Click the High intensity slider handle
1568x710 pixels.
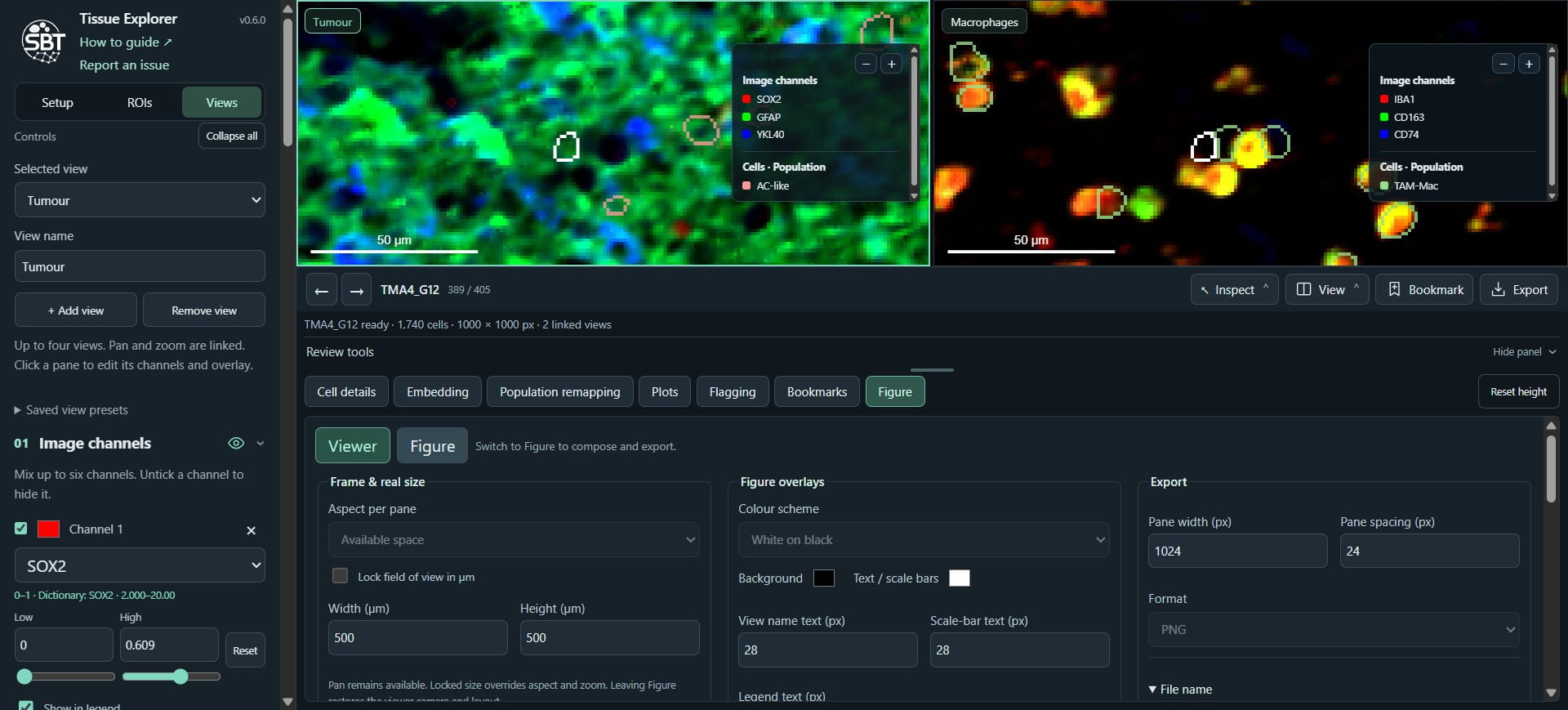coord(180,677)
